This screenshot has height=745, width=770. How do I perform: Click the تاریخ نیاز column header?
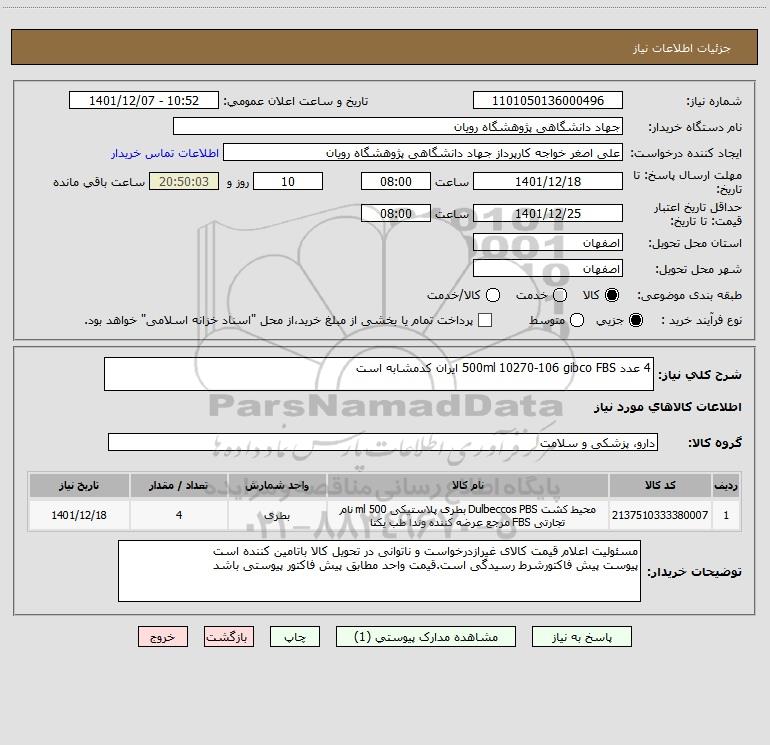79,485
